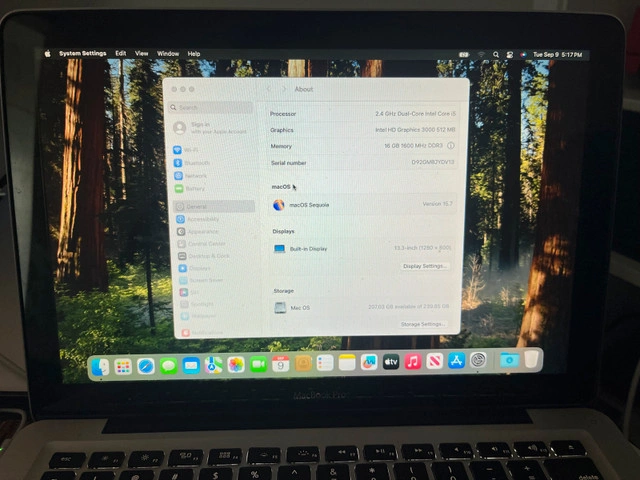Click the Search field in settings sidebar
640x480 pixels.
pyautogui.click(x=211, y=107)
